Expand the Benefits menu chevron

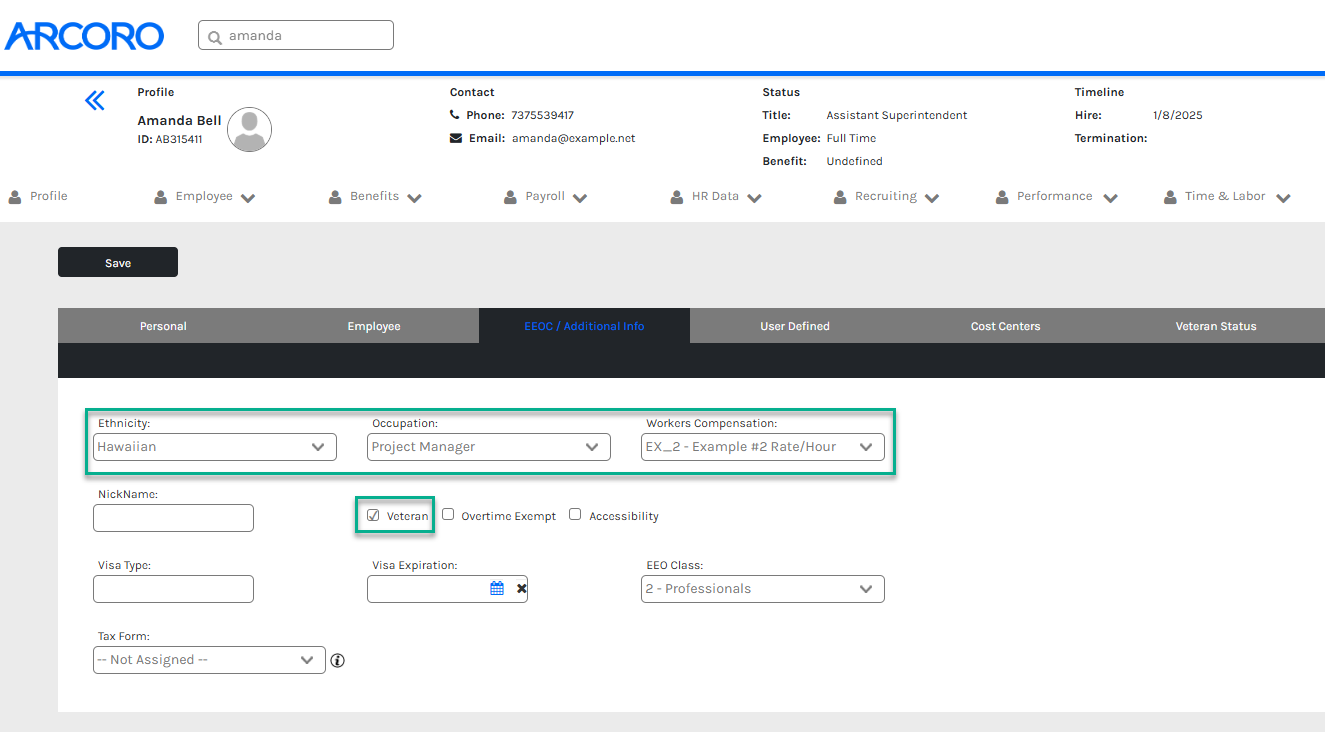point(414,198)
